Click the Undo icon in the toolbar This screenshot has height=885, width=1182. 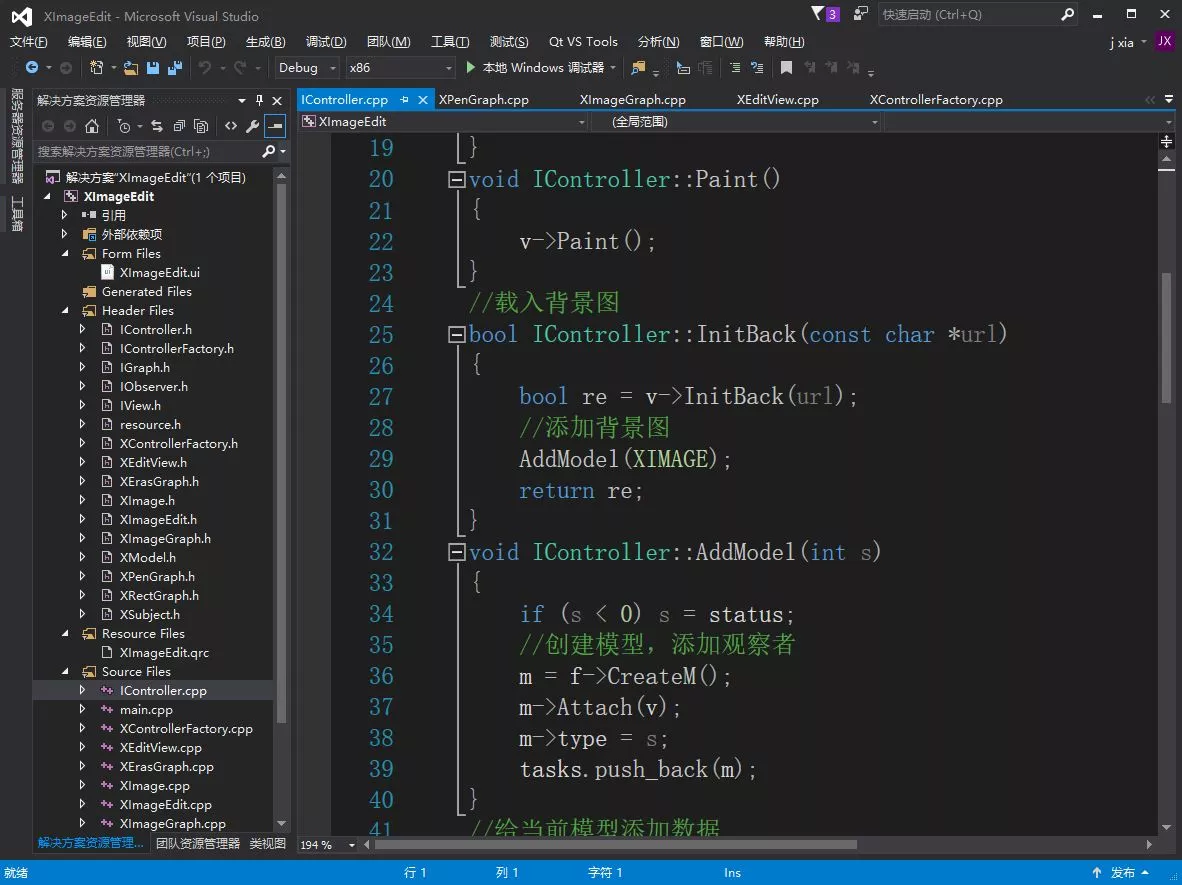click(x=207, y=68)
